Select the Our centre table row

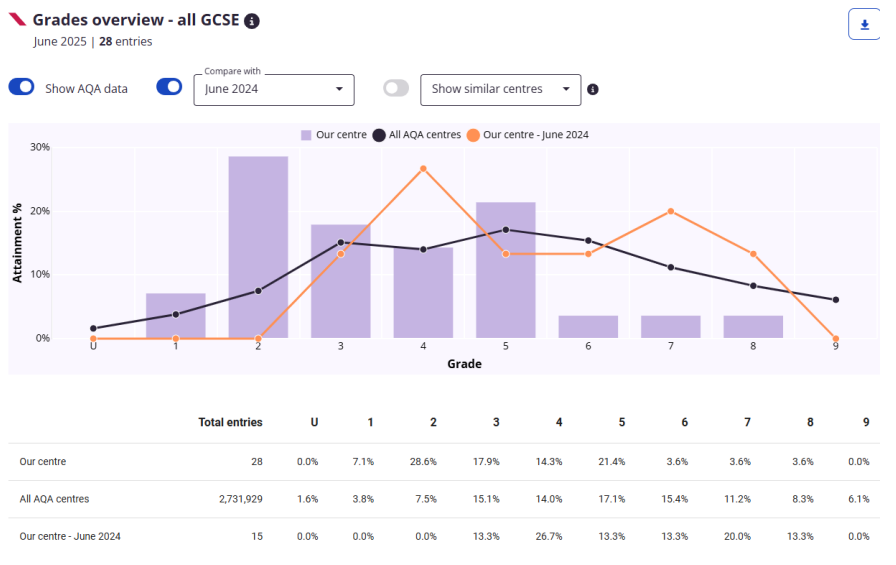click(43, 461)
